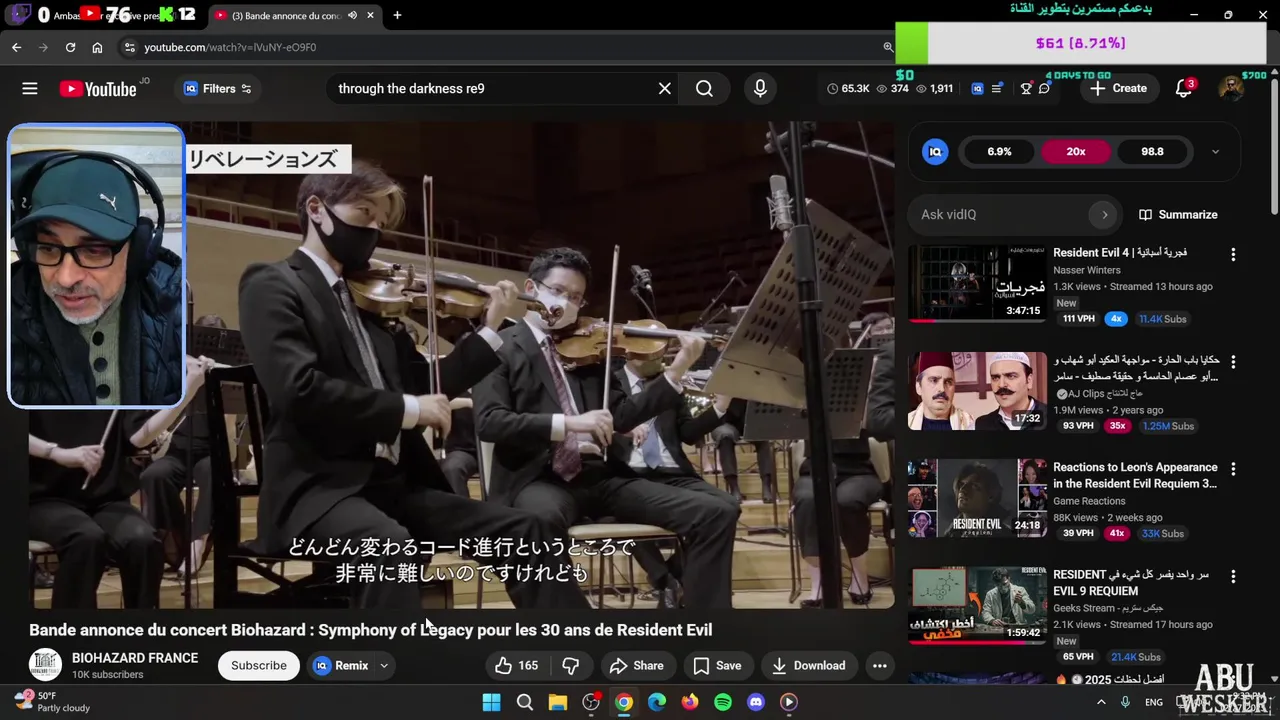Screen dimensions: 1280x720
Task: Click the BIOHAZARD FRANCE channel avatar
Action: click(x=45, y=665)
